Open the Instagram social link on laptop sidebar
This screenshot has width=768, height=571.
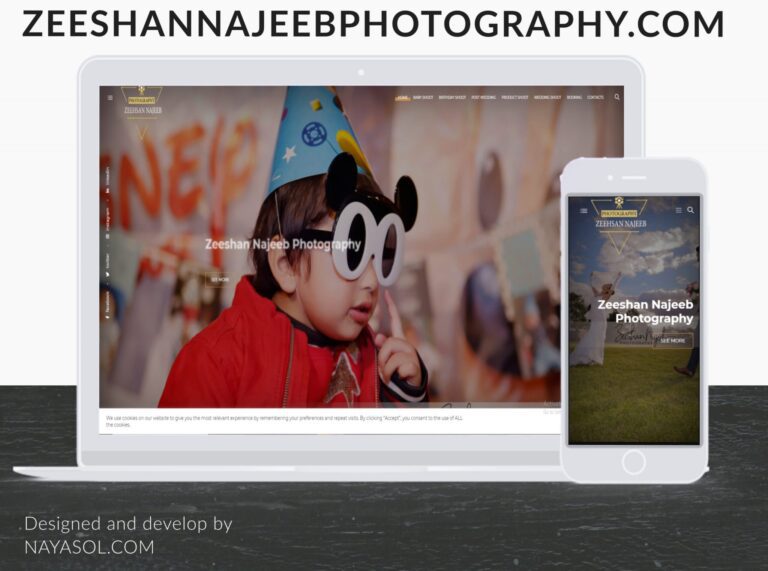pyautogui.click(x=108, y=223)
